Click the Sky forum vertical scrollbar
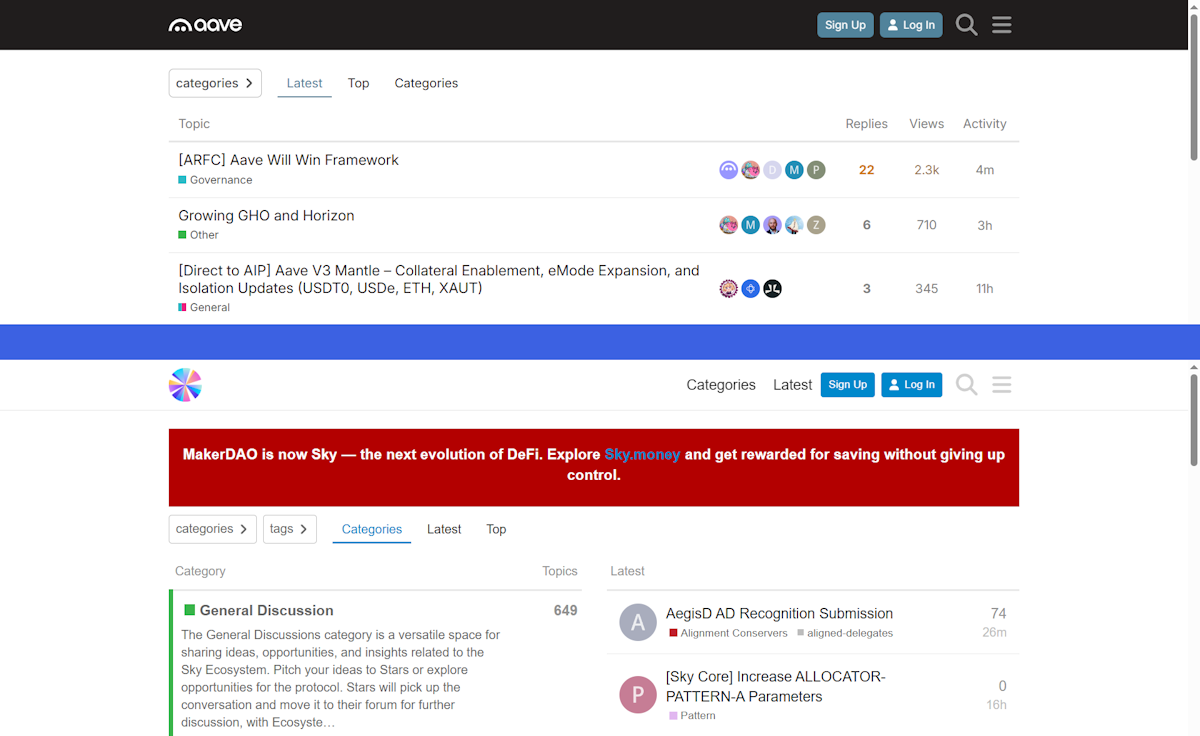 (x=1194, y=420)
